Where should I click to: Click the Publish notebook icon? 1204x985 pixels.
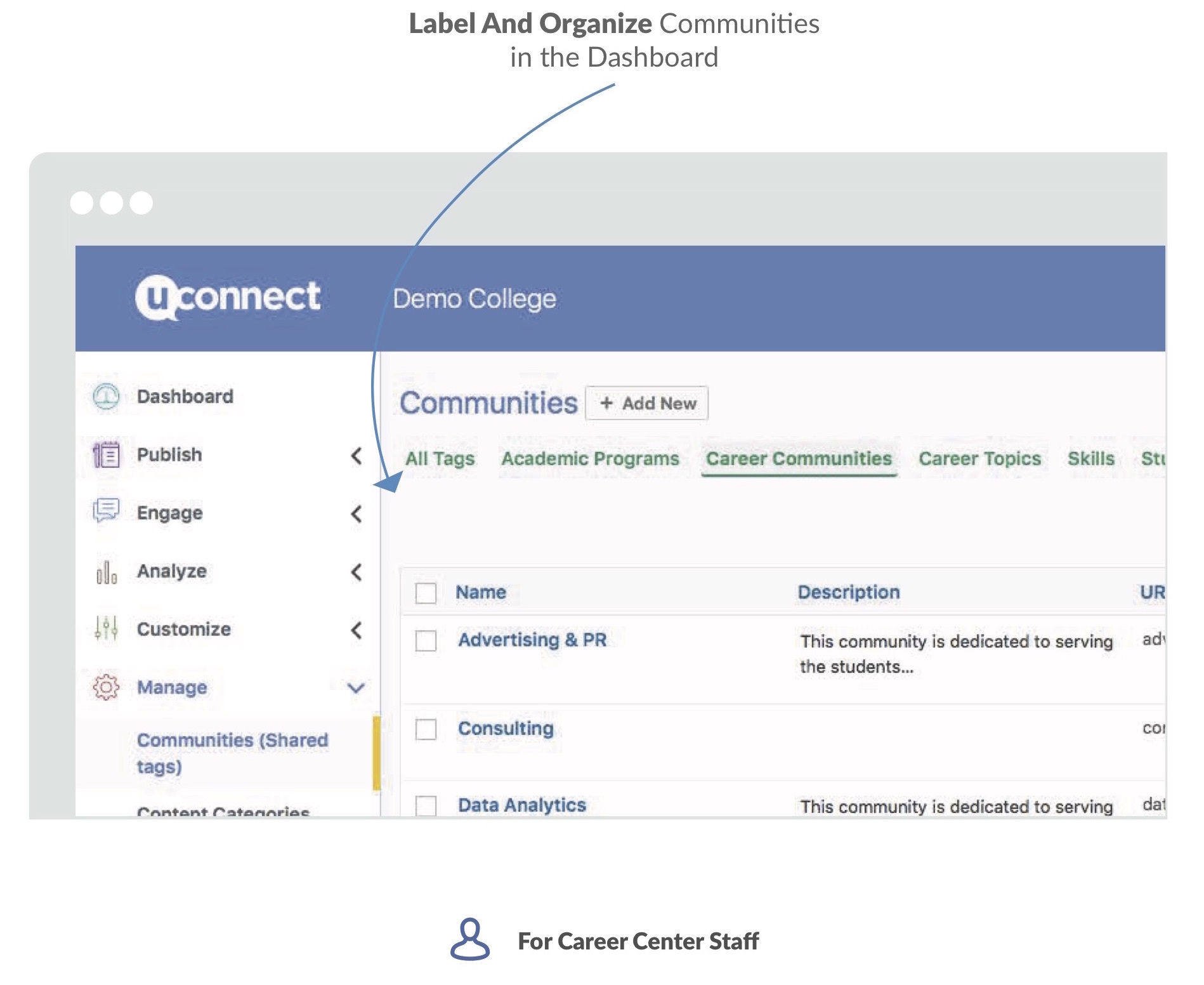pos(106,455)
